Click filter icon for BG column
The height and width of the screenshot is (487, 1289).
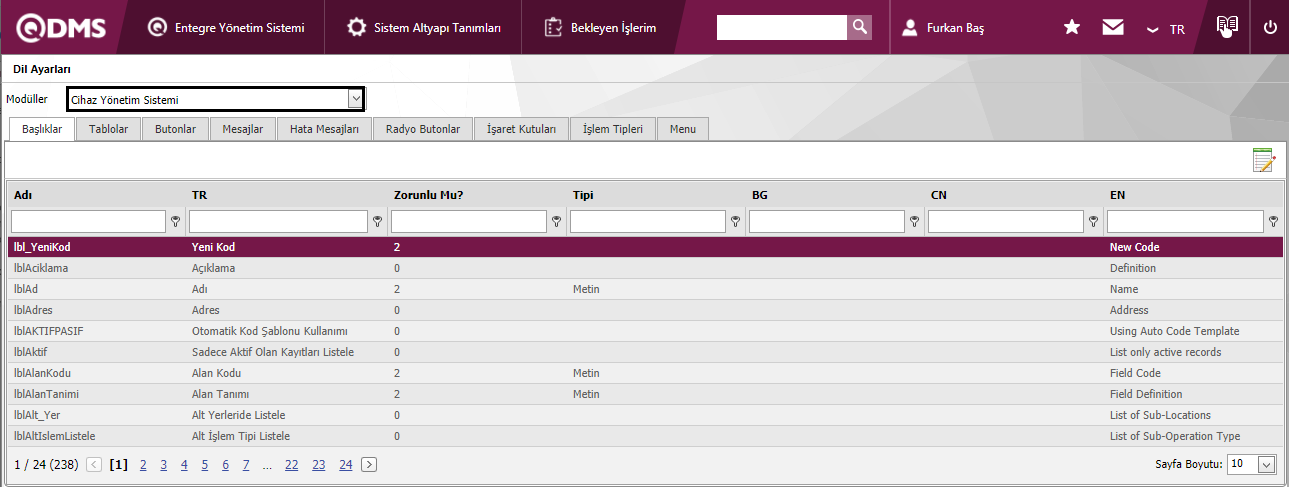click(914, 222)
